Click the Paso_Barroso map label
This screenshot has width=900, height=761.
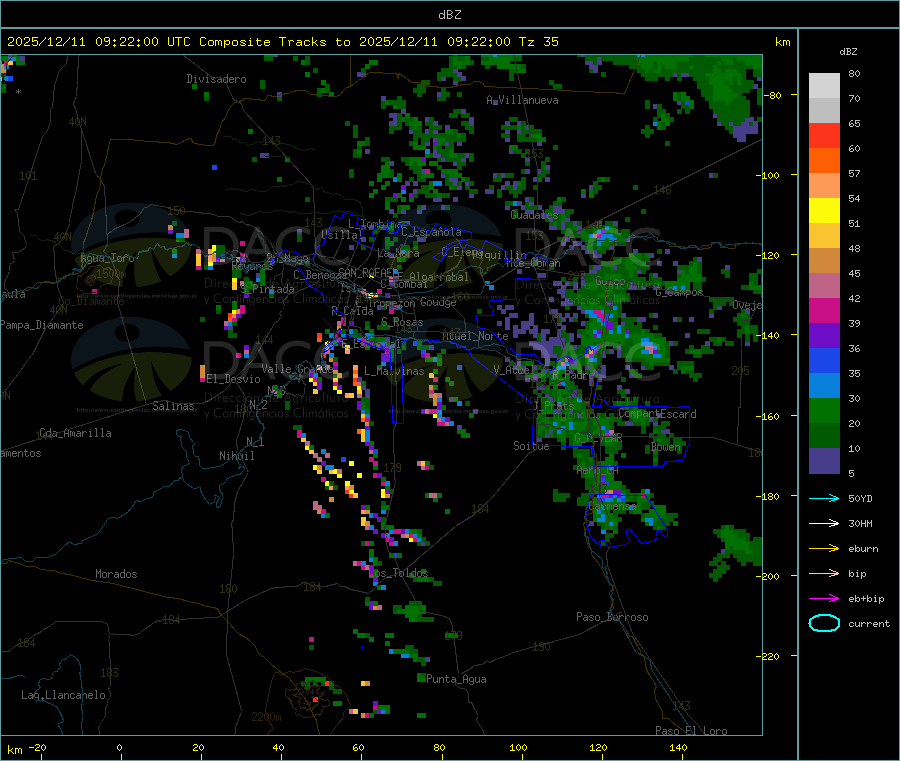612,617
